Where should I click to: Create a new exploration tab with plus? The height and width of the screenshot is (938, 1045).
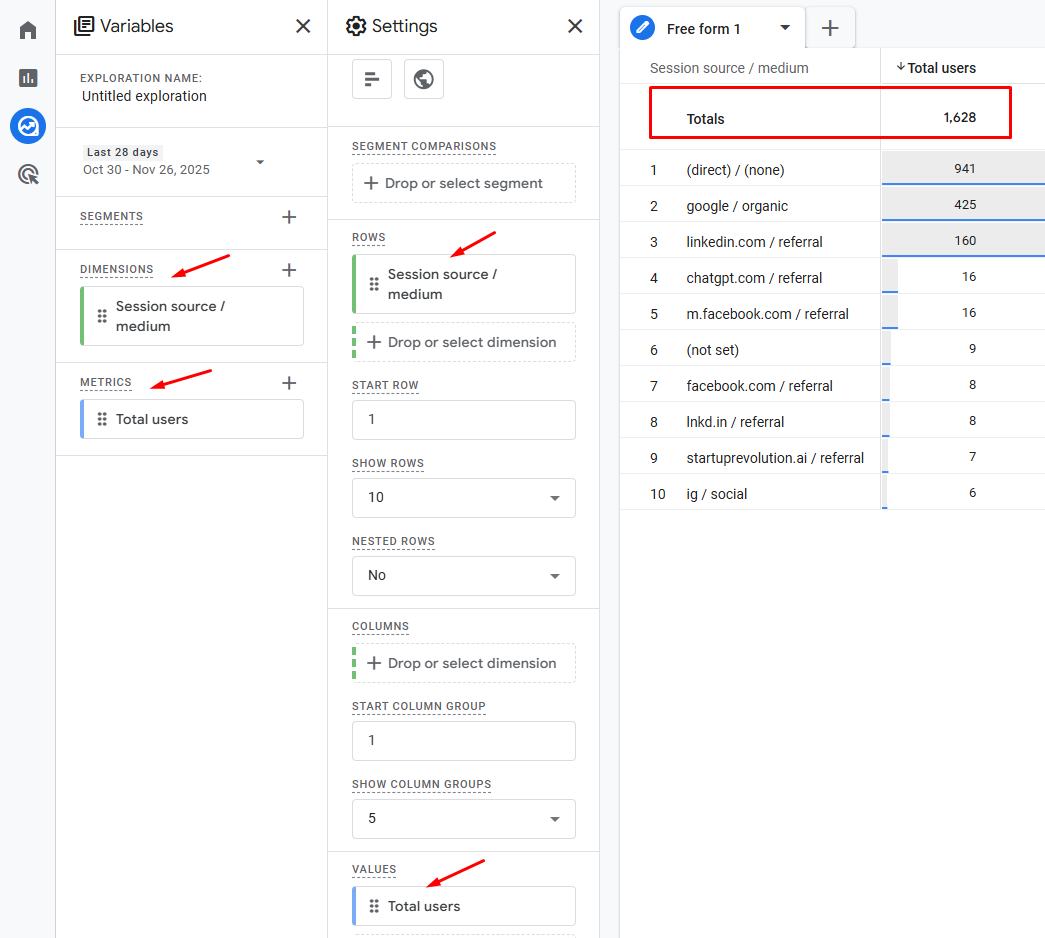pos(830,27)
